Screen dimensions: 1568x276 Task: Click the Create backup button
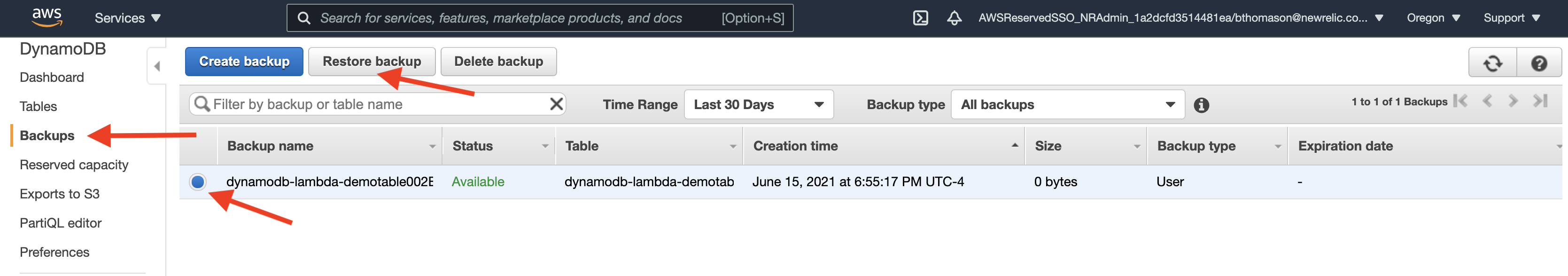coord(244,62)
